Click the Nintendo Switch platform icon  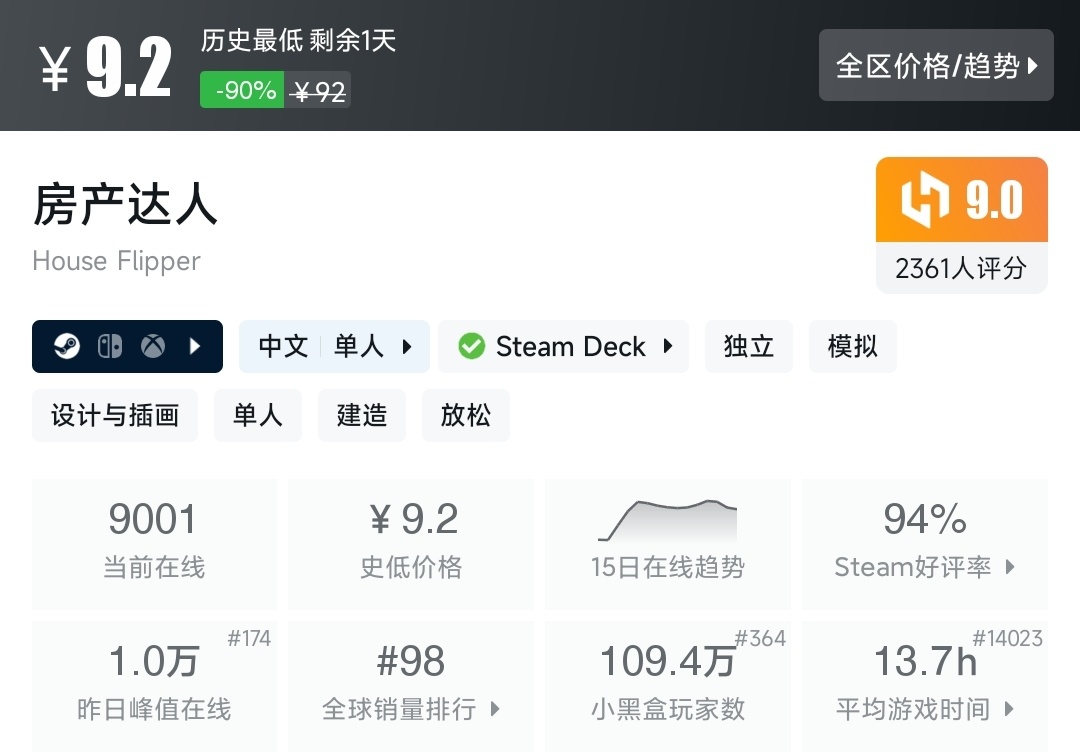109,346
